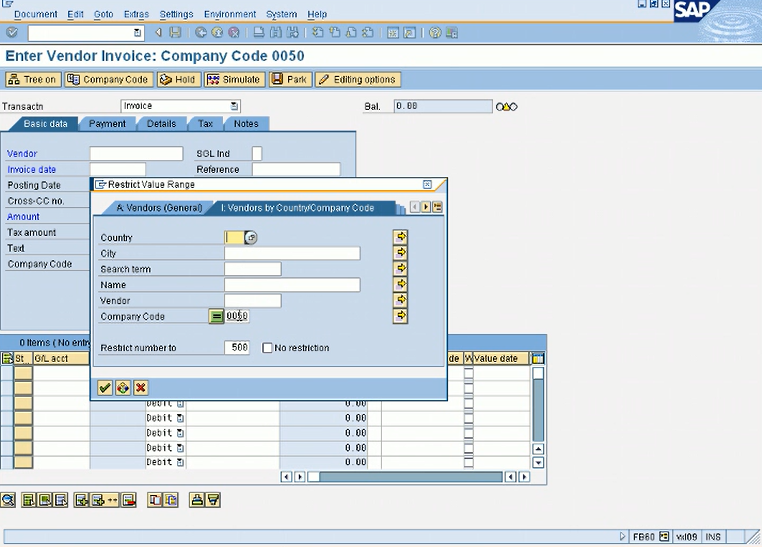Open the search help tab list icon
The image size is (762, 547).
(x=437, y=207)
